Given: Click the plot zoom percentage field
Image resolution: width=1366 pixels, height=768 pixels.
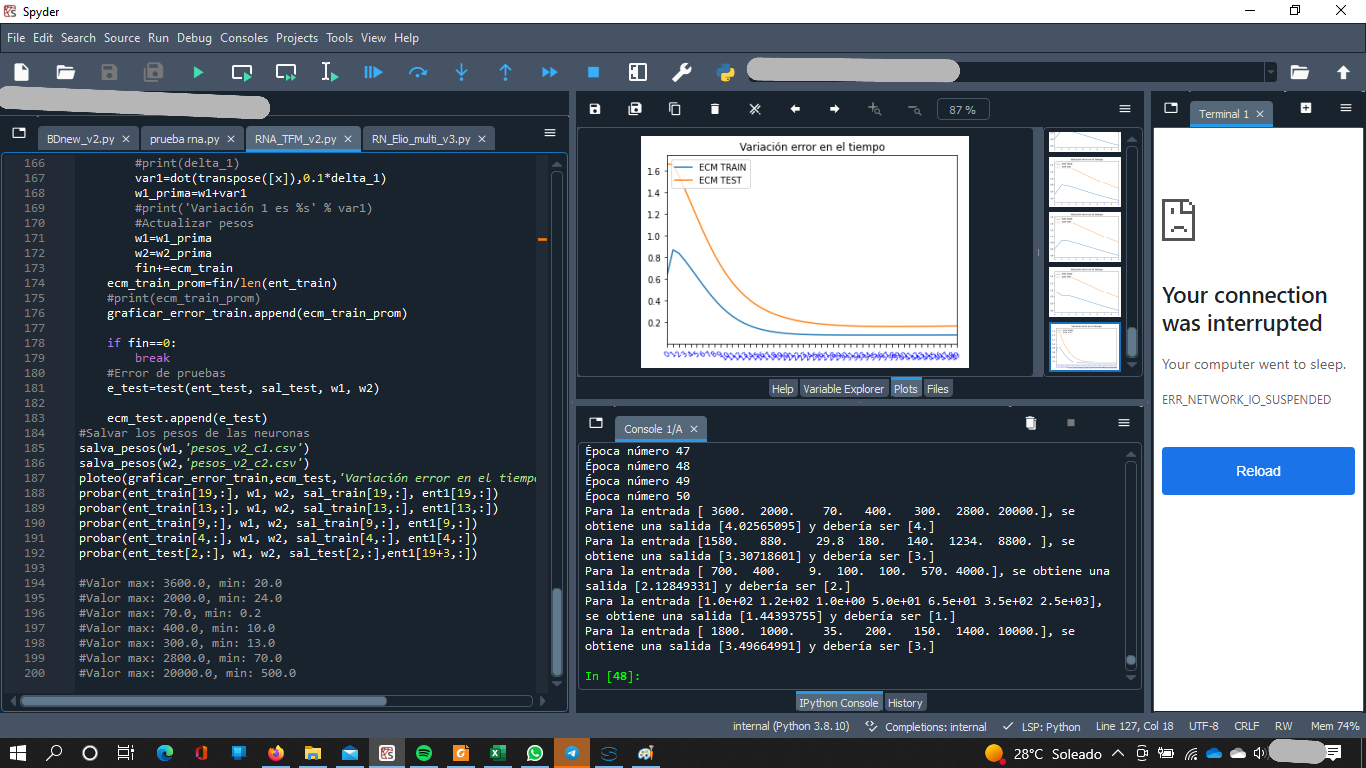Looking at the screenshot, I should point(963,110).
